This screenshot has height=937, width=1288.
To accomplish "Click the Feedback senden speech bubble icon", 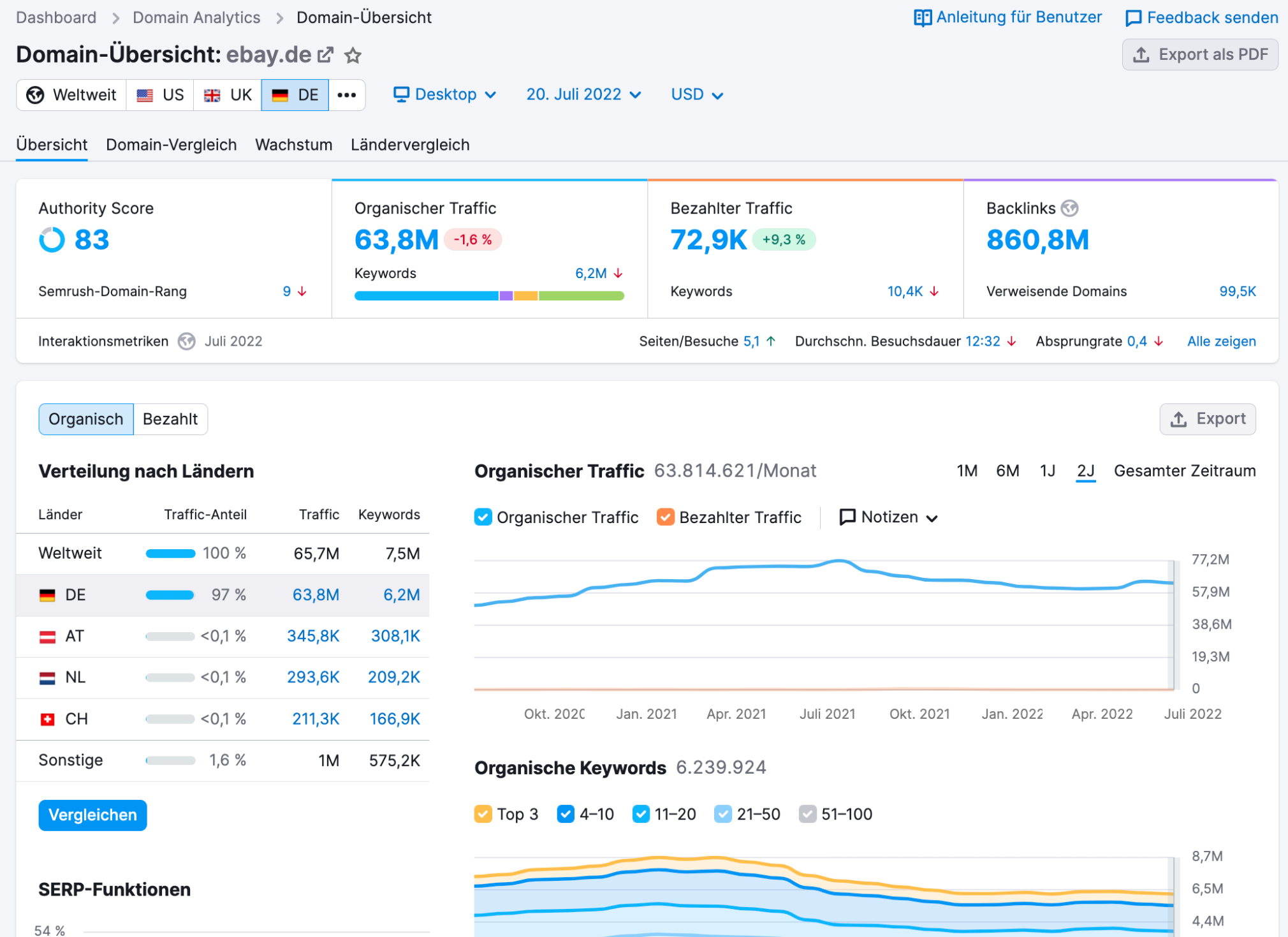I will [1133, 18].
